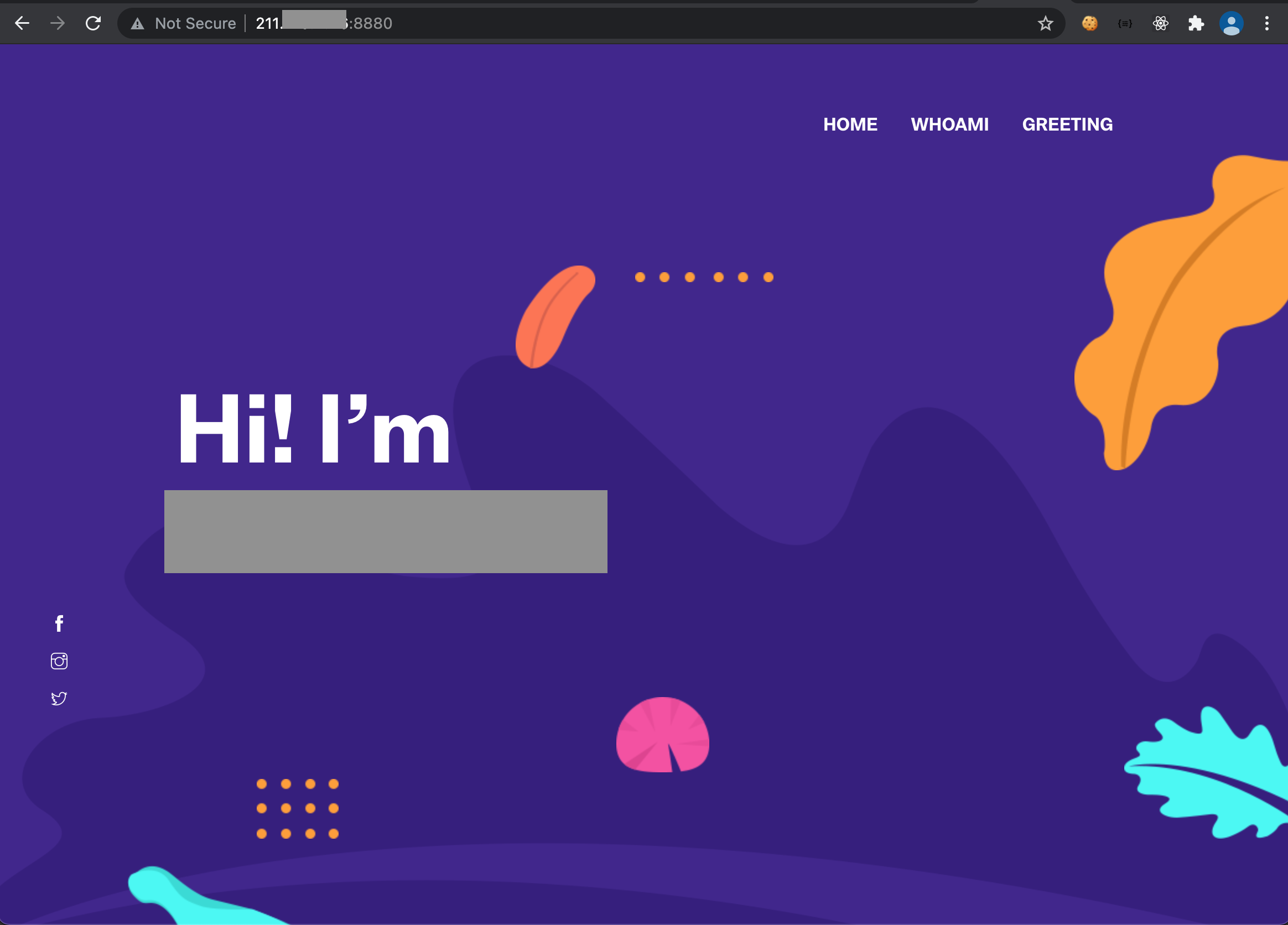Go to the HOME nav item

click(x=850, y=124)
